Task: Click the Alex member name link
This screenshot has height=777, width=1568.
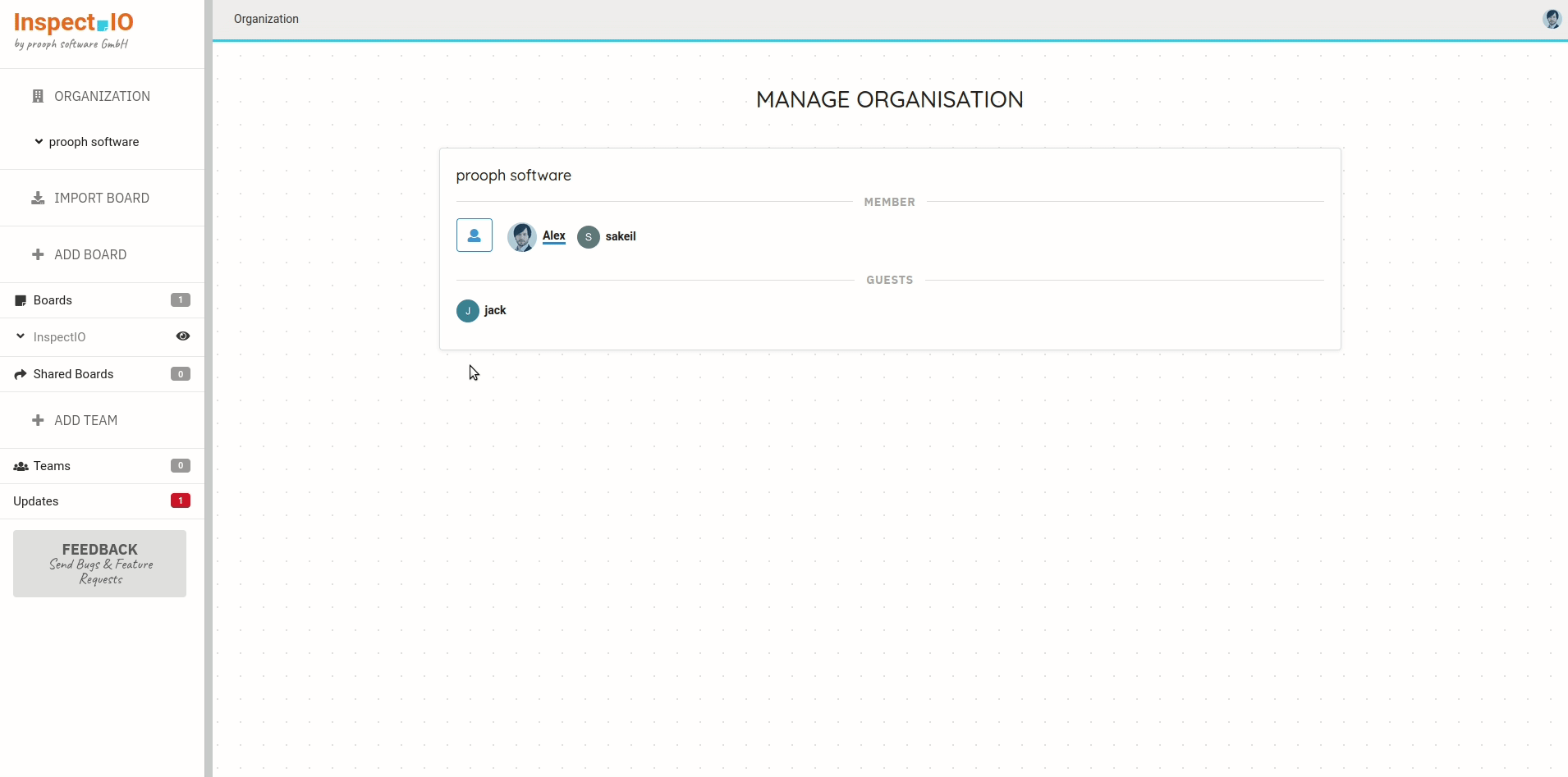Action: click(x=554, y=235)
